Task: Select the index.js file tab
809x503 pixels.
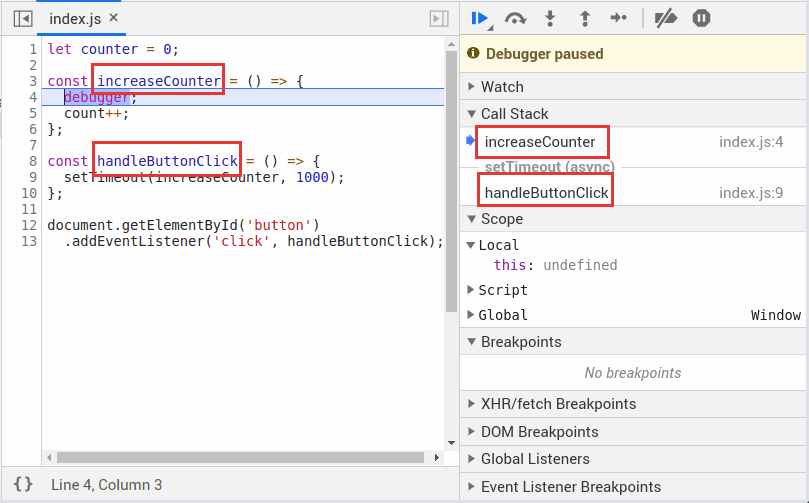Action: (76, 19)
